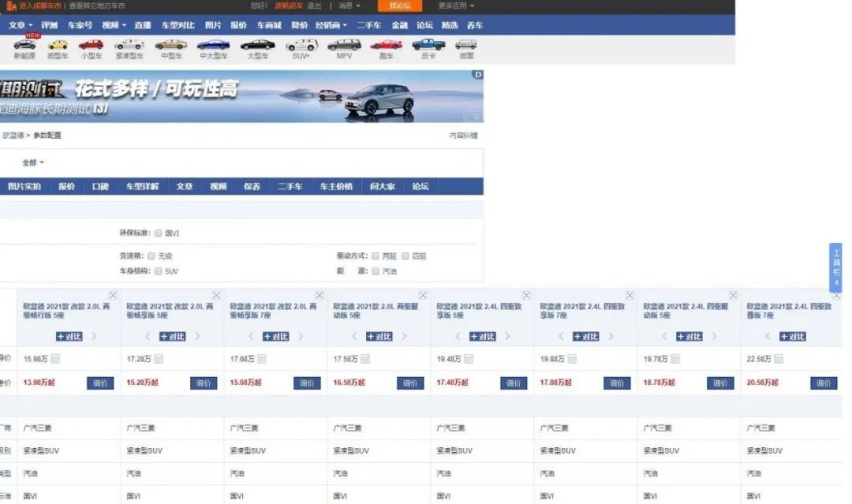Open the 新能源 car category icon
Viewport: 852px width, 504px height.
click(x=24, y=45)
